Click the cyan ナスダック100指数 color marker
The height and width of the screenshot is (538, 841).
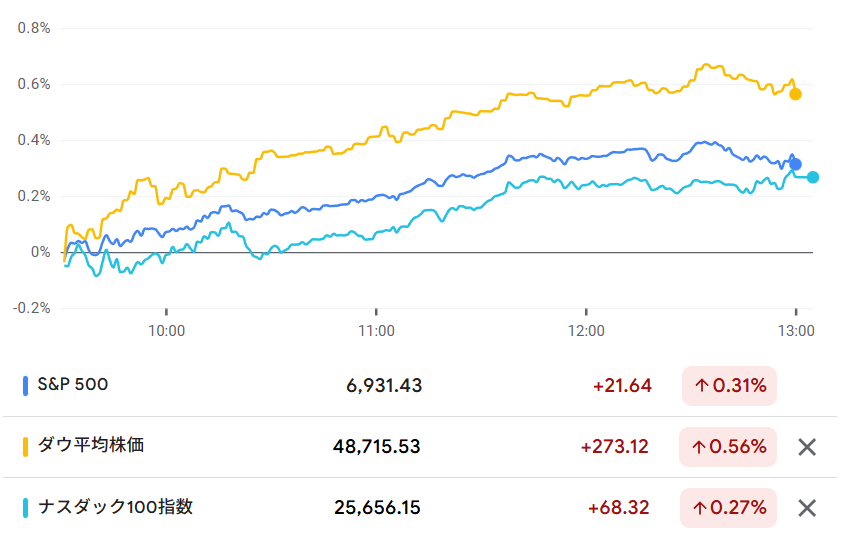(x=26, y=507)
